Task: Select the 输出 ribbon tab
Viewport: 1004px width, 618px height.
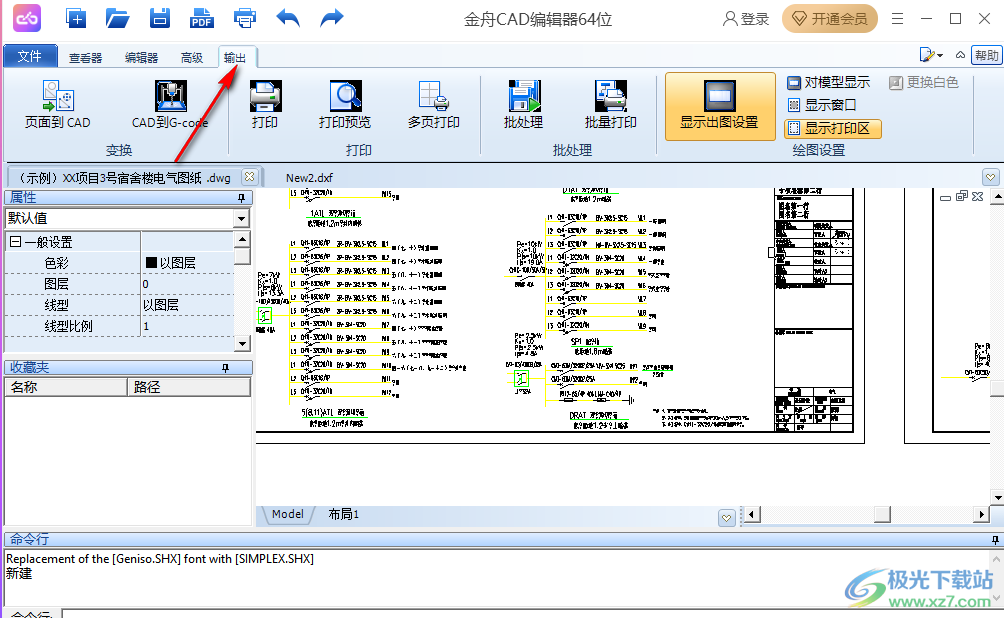Action: click(x=235, y=58)
